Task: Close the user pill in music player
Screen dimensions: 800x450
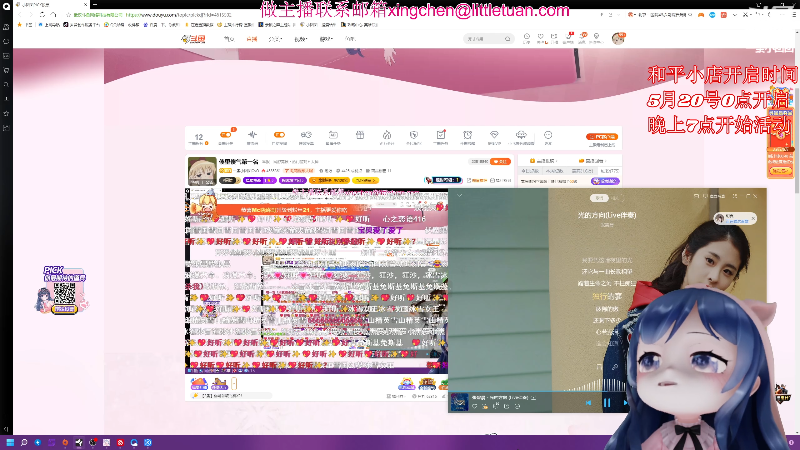Action: [753, 218]
